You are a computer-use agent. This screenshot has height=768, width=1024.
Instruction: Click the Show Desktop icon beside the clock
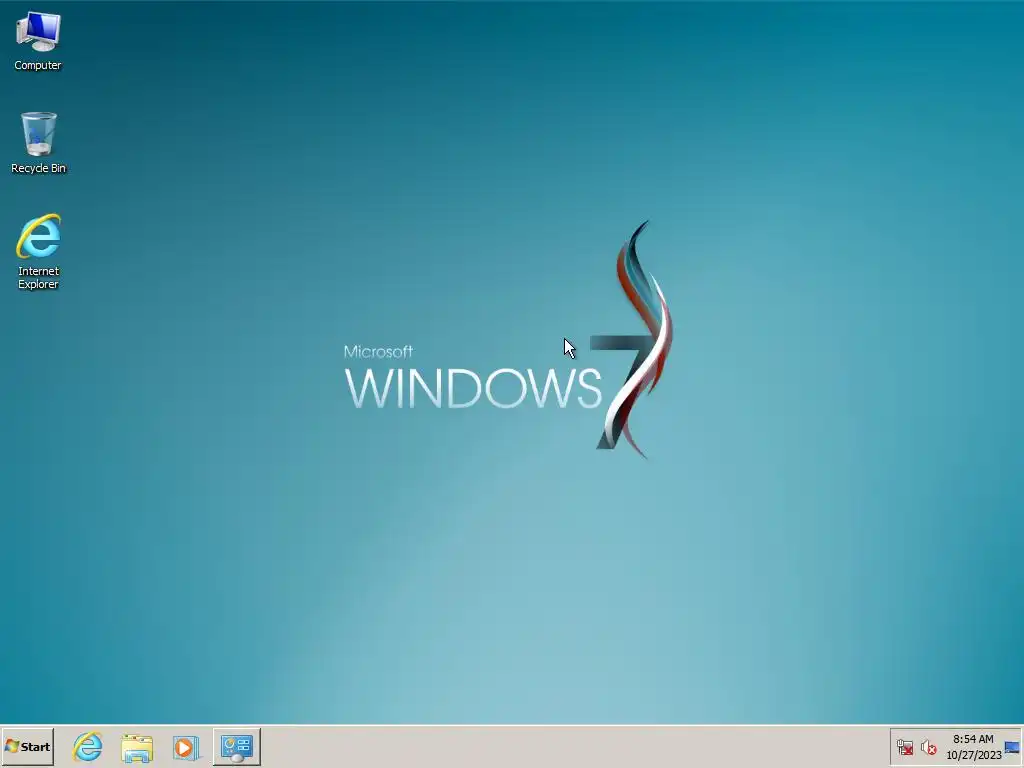point(1012,747)
